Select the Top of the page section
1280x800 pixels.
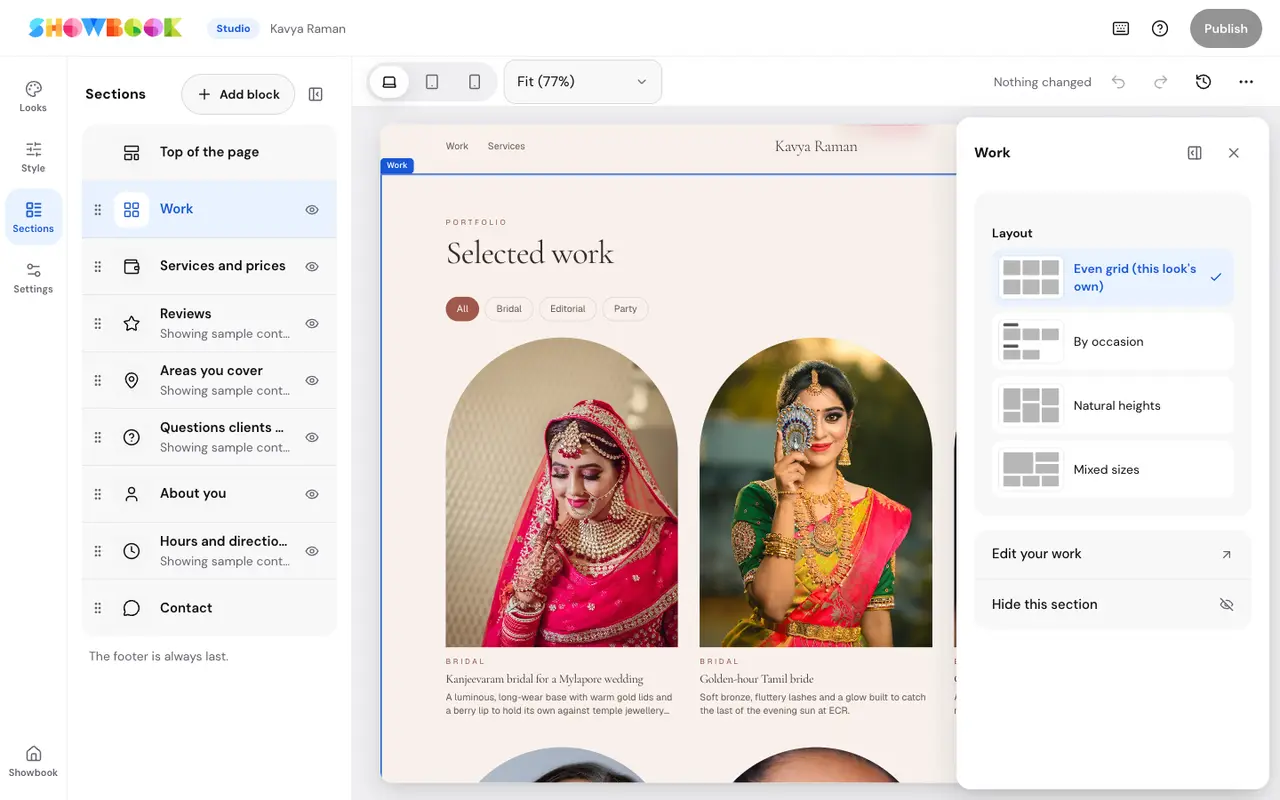[x=209, y=153]
